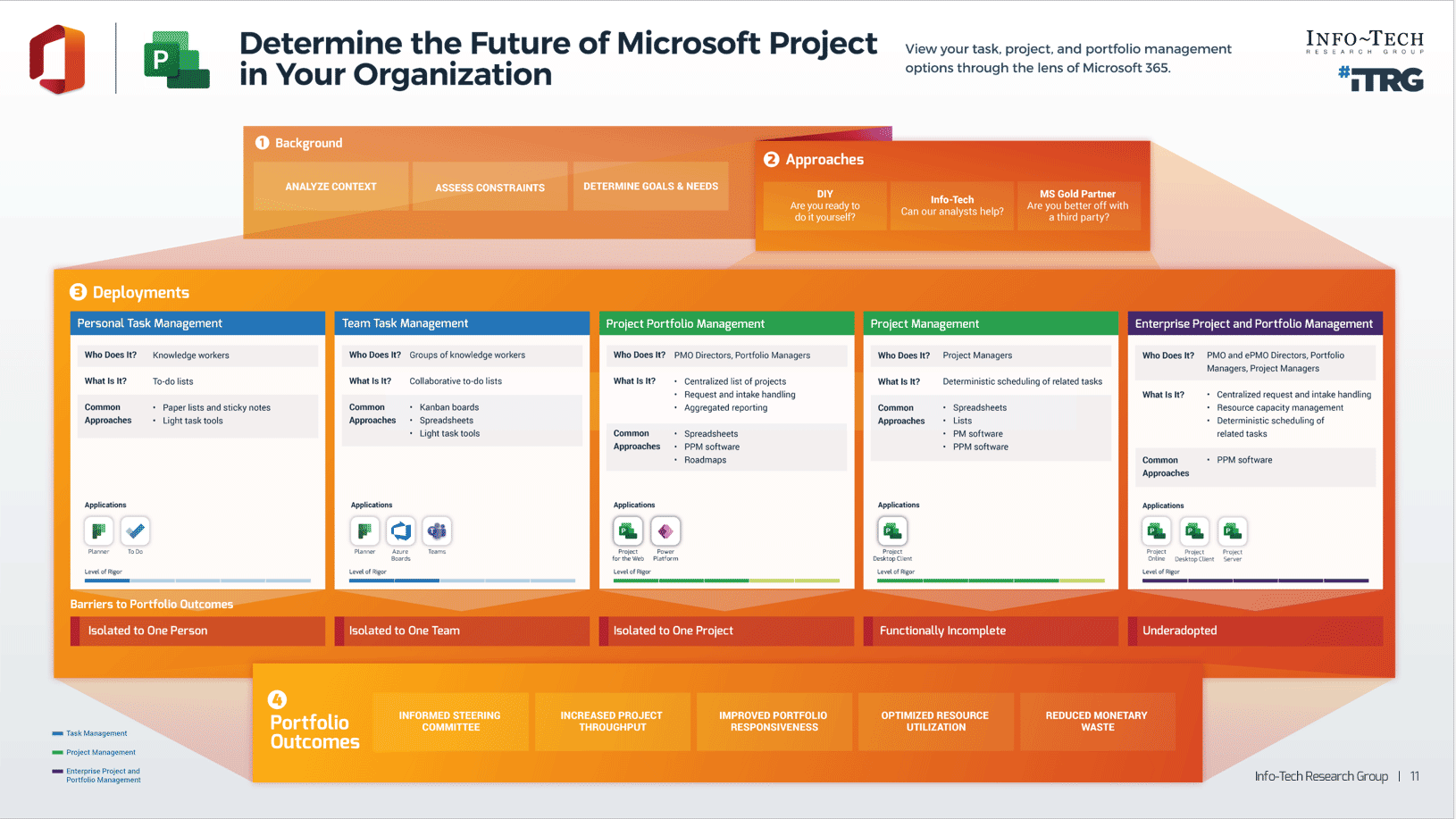
Task: Click Level of Rigor bar in Project Management
Action: (991, 581)
